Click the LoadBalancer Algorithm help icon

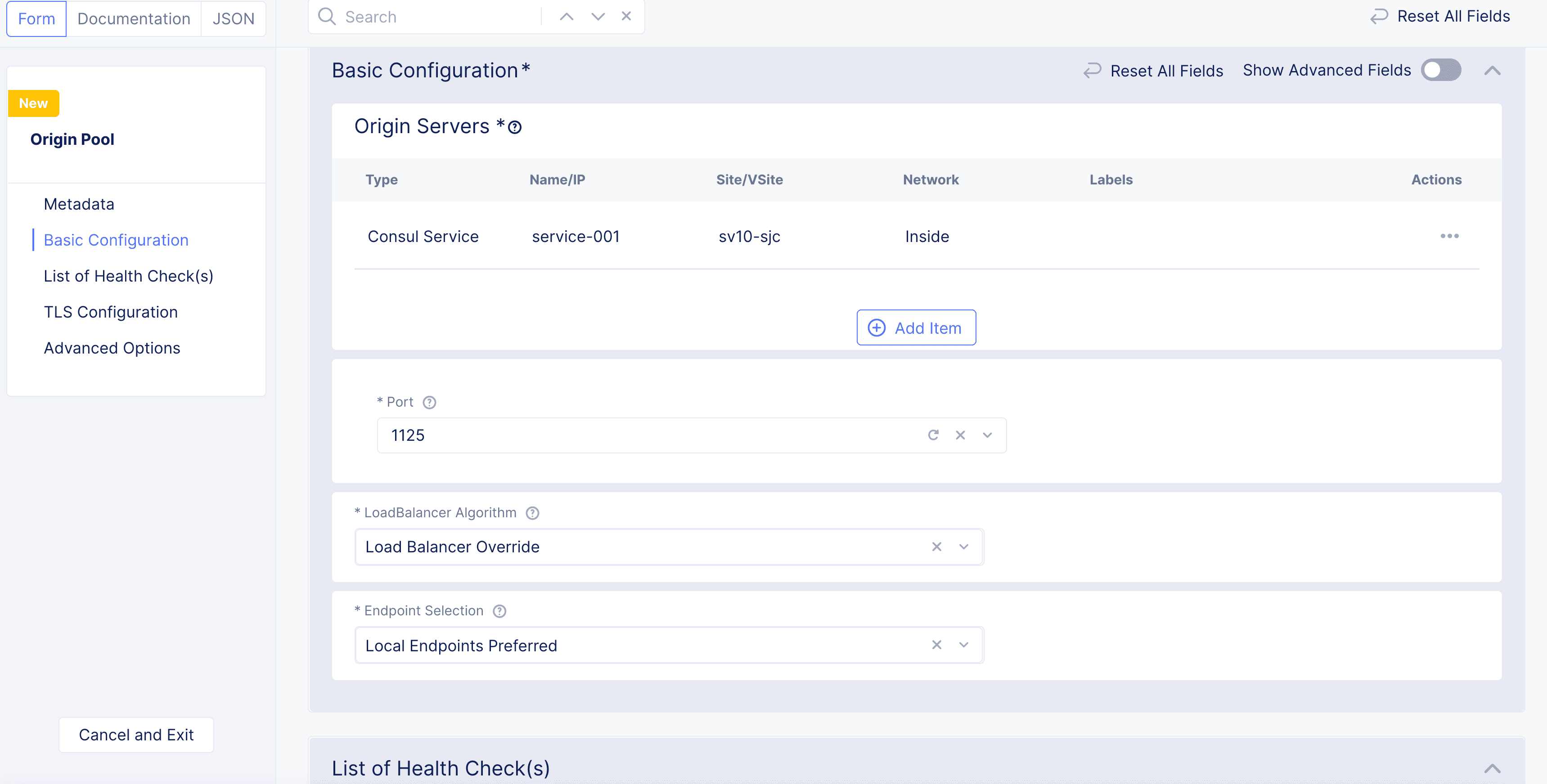pos(532,513)
